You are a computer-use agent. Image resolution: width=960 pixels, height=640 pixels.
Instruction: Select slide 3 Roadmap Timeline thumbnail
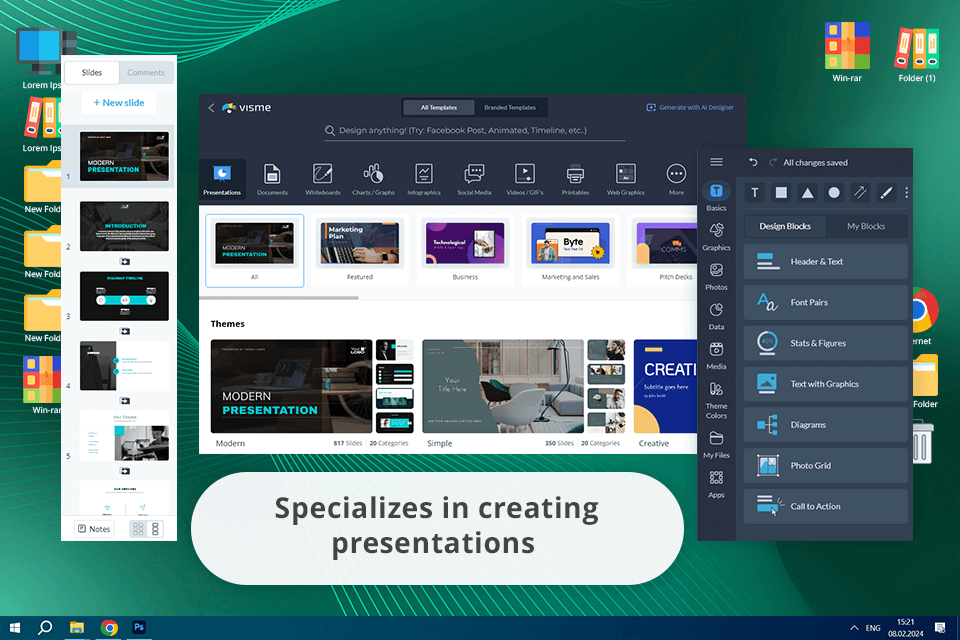click(124, 296)
